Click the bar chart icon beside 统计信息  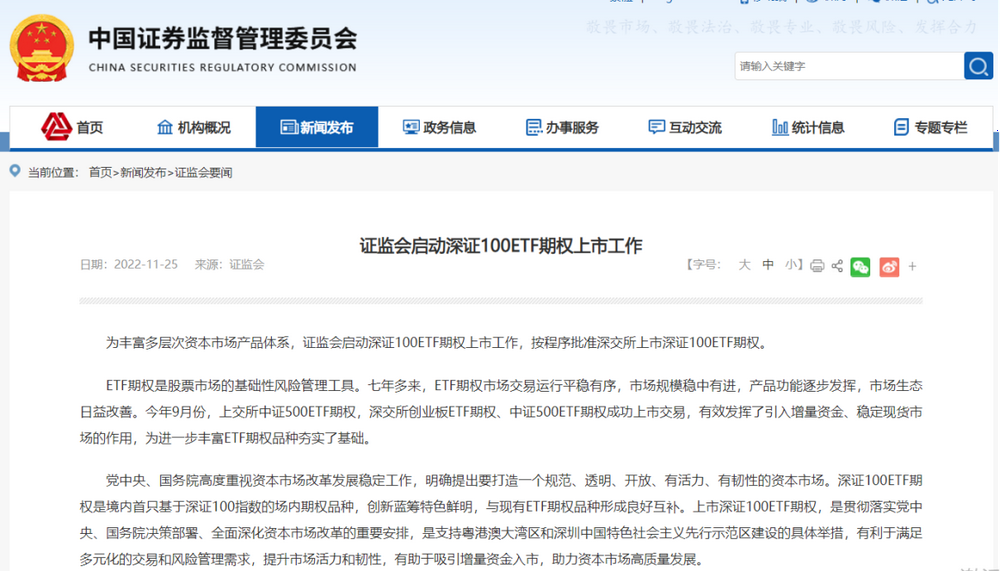click(x=780, y=127)
